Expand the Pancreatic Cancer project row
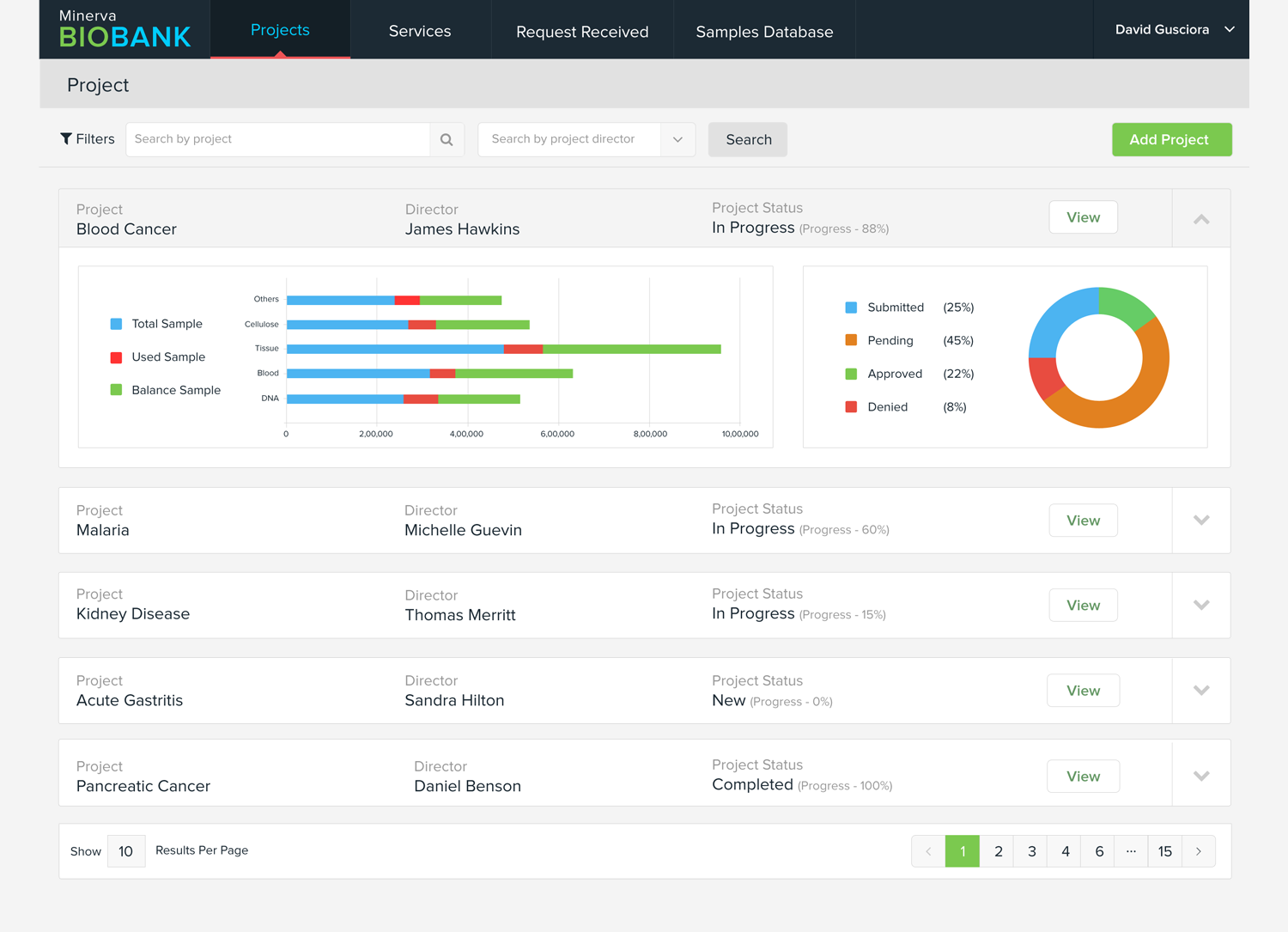Viewport: 1288px width, 932px height. [1201, 777]
